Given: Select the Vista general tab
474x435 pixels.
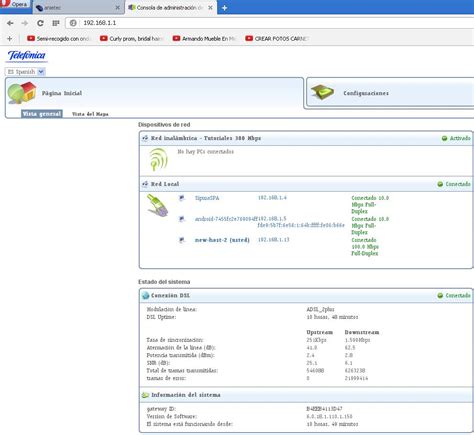Looking at the screenshot, I should [41, 114].
